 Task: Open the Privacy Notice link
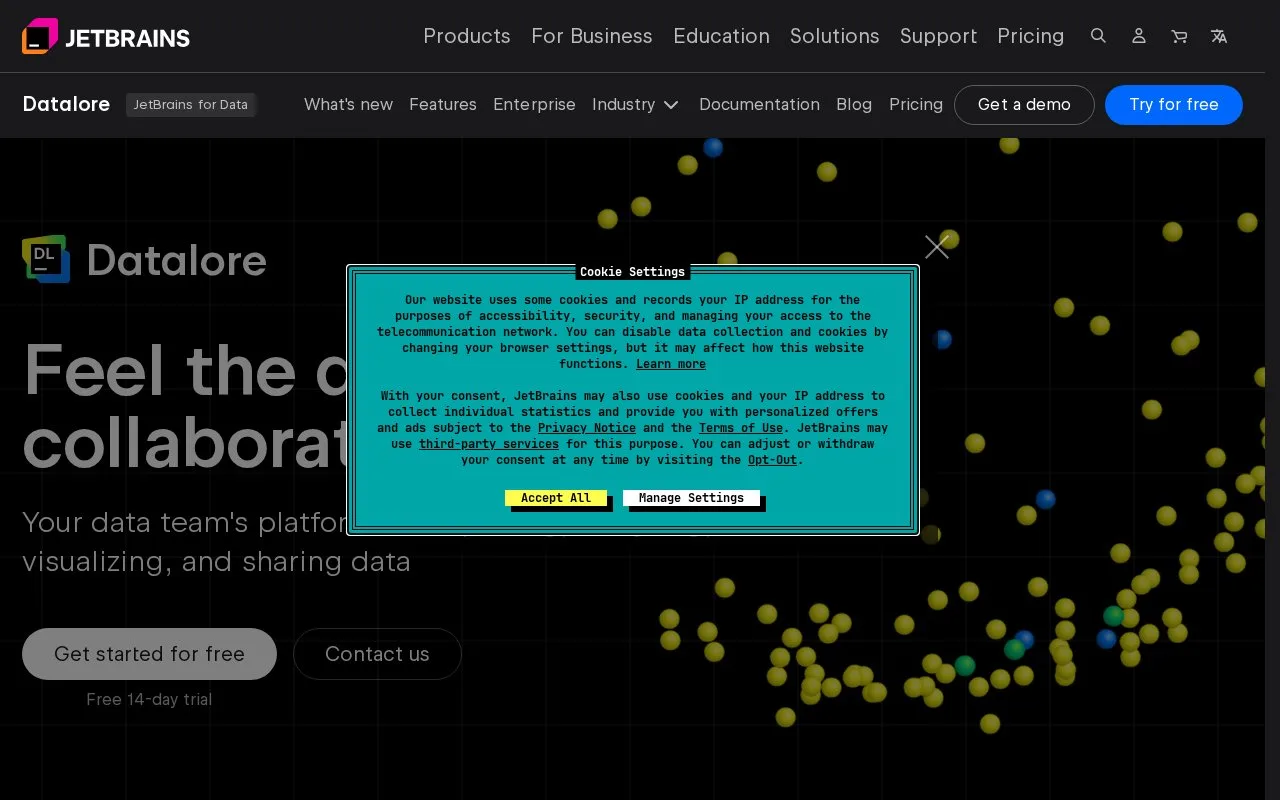[587, 428]
